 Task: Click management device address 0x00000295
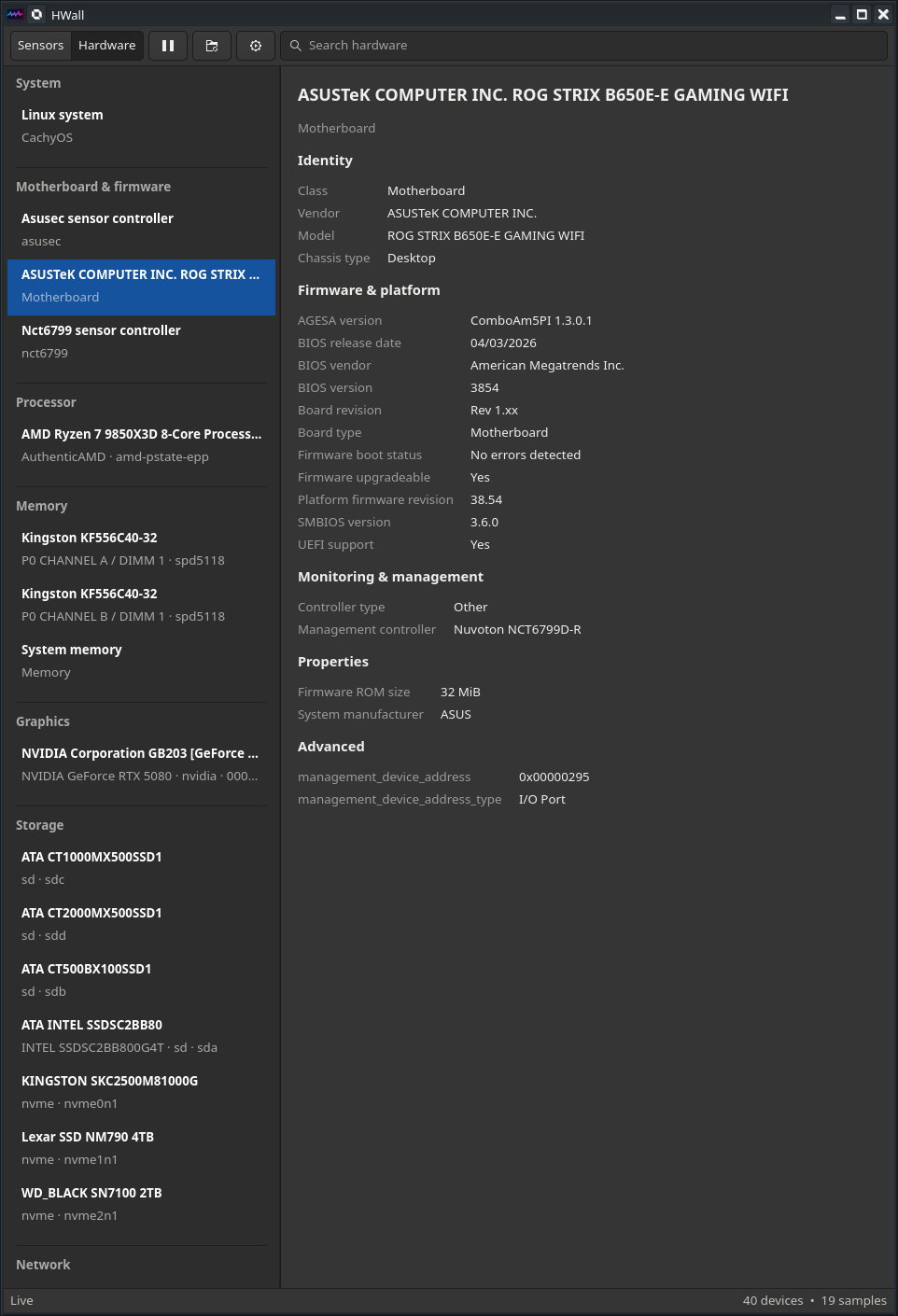point(554,777)
